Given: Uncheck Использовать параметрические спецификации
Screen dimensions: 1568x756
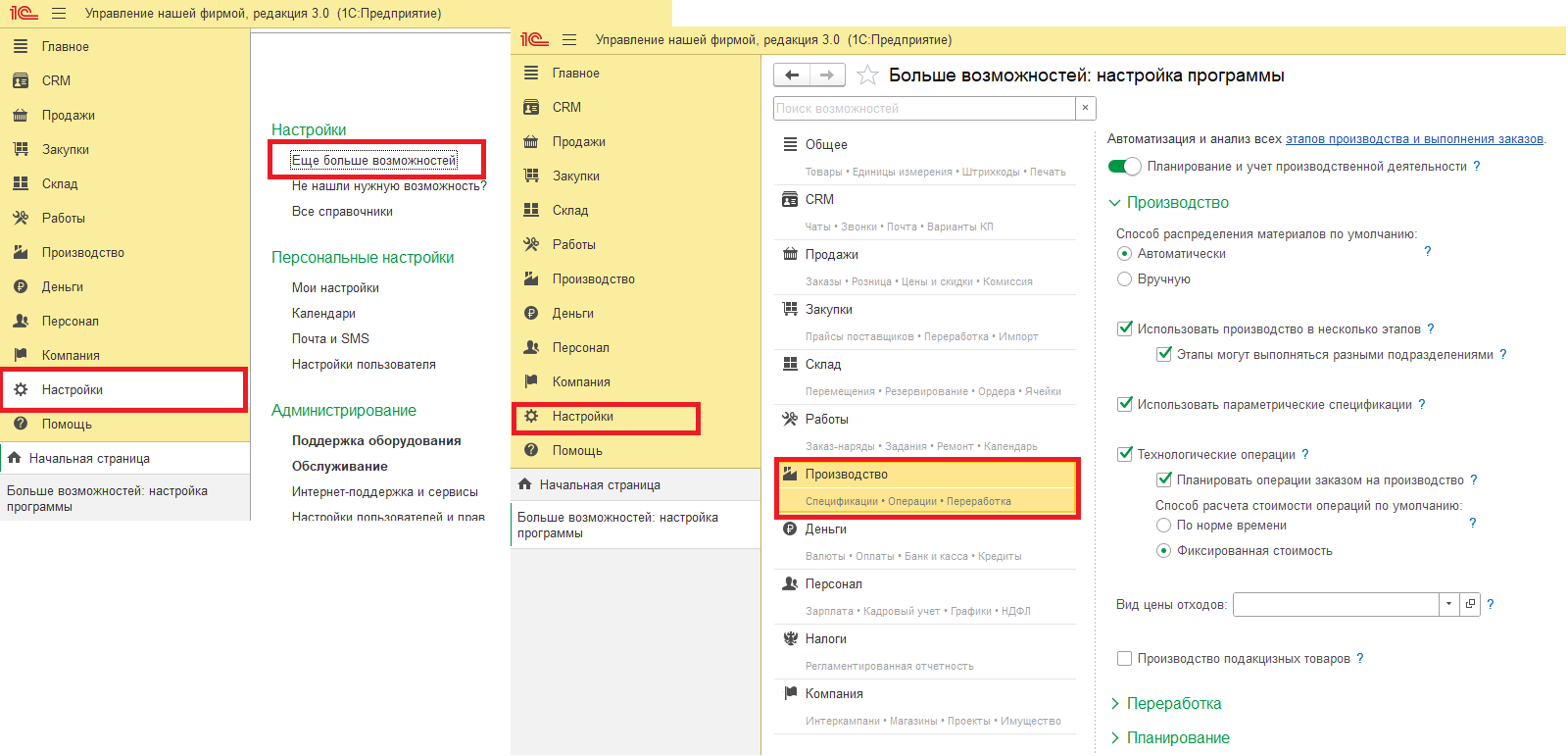Looking at the screenshot, I should coord(1125,404).
